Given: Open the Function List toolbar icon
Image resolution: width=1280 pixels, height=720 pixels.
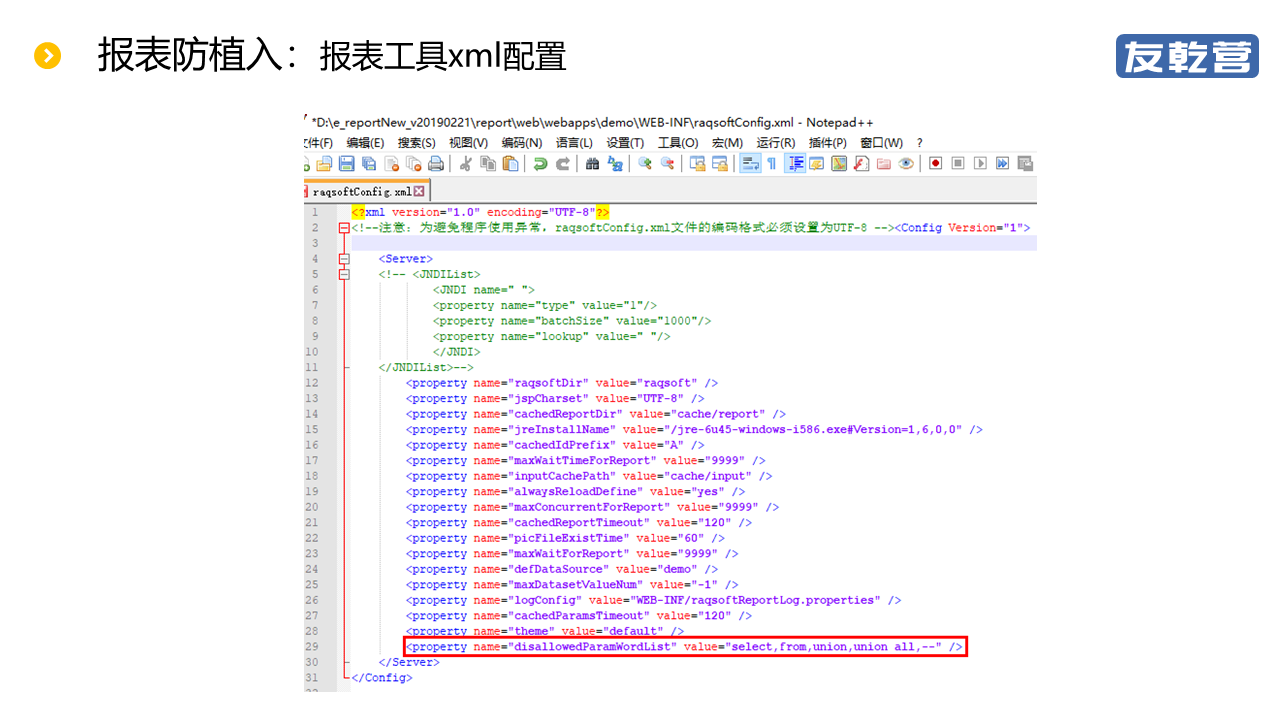Looking at the screenshot, I should [861, 164].
